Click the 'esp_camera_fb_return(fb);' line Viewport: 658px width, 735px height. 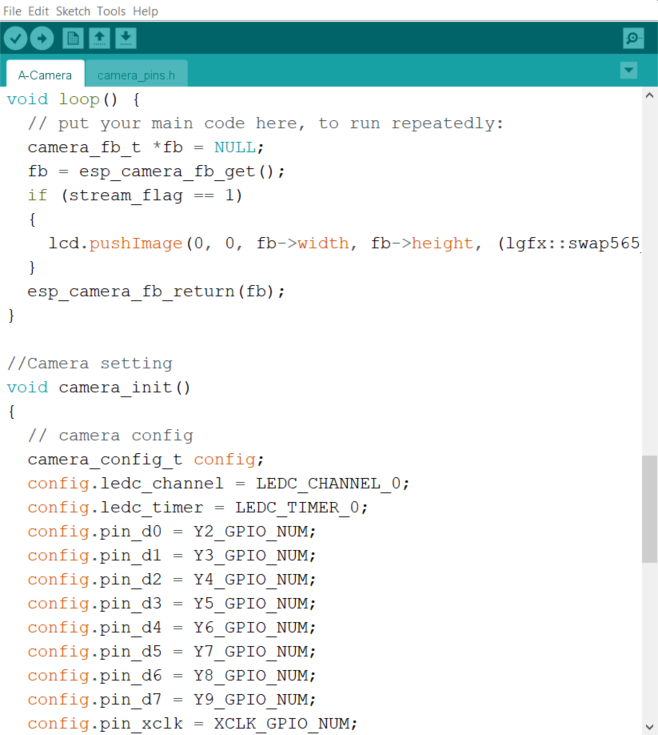[x=156, y=291]
